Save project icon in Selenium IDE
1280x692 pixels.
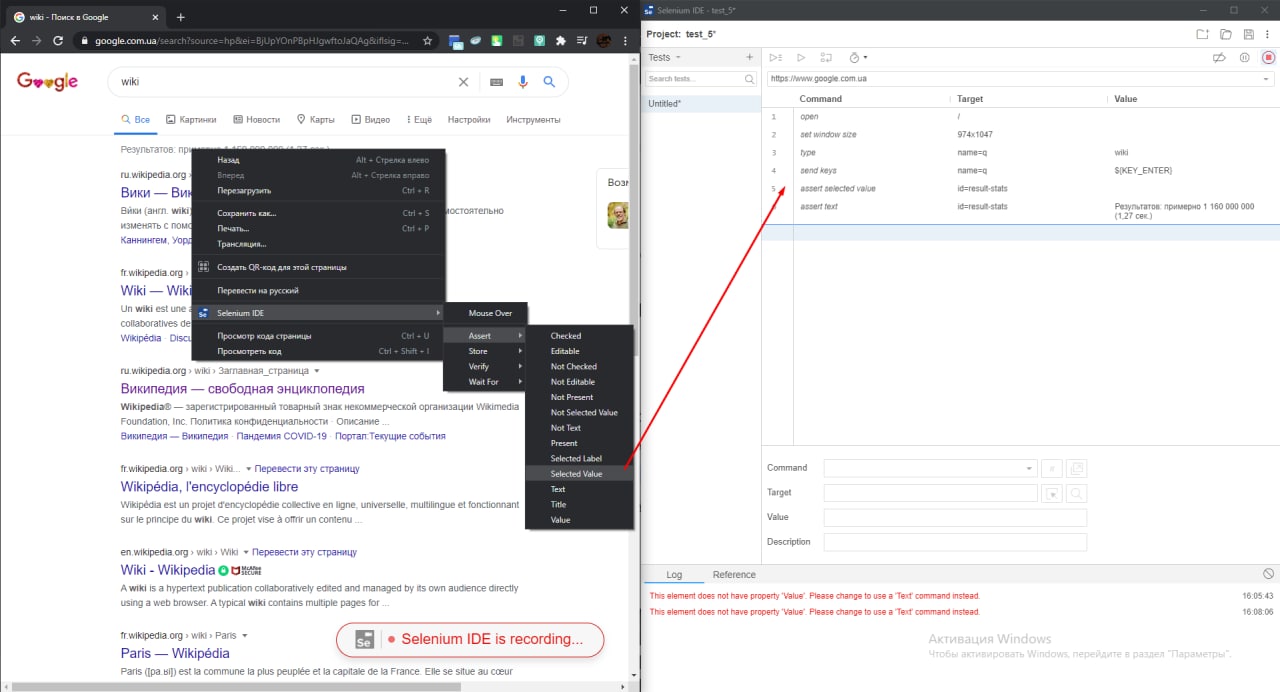[1247, 34]
